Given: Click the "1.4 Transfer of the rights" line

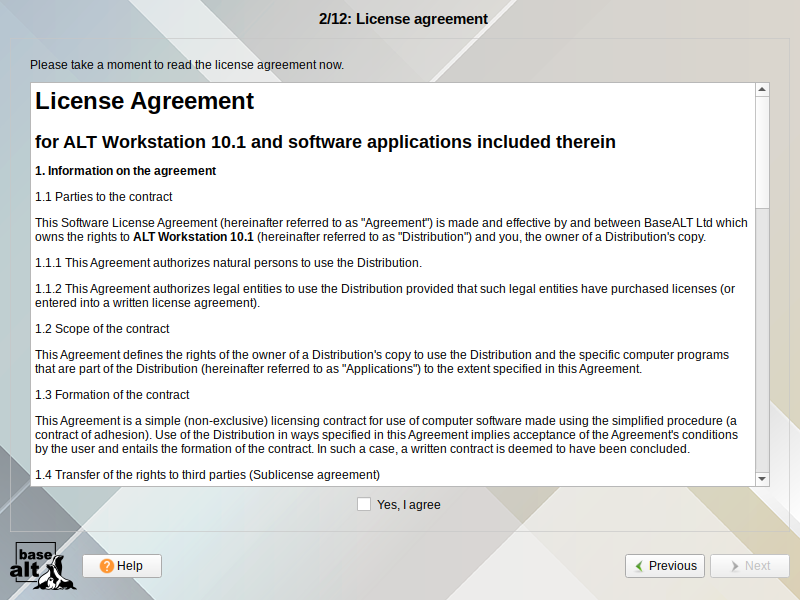Looking at the screenshot, I should [207, 475].
